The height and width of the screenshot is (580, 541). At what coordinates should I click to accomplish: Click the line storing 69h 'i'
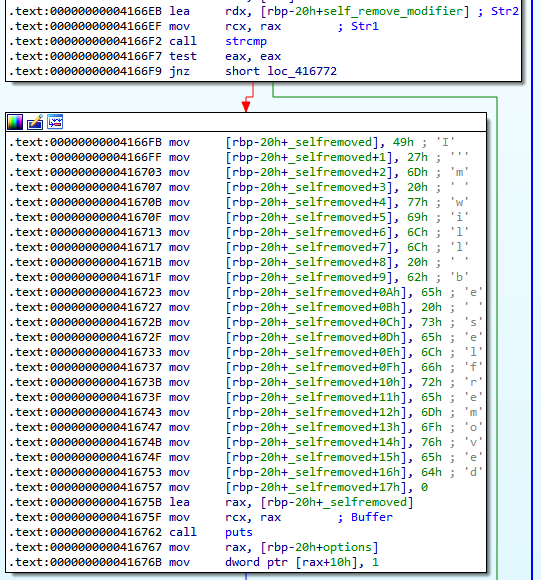pos(239,217)
